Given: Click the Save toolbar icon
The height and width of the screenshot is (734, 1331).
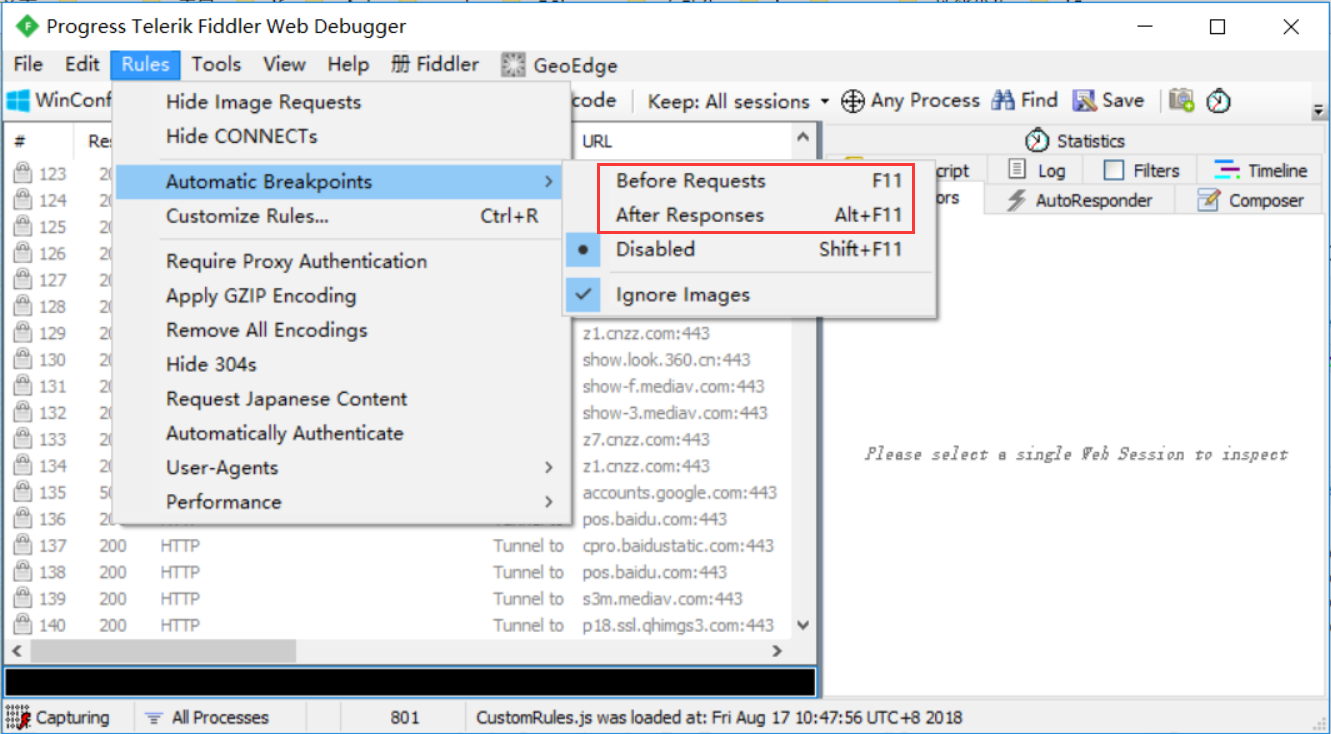Looking at the screenshot, I should tap(1084, 100).
